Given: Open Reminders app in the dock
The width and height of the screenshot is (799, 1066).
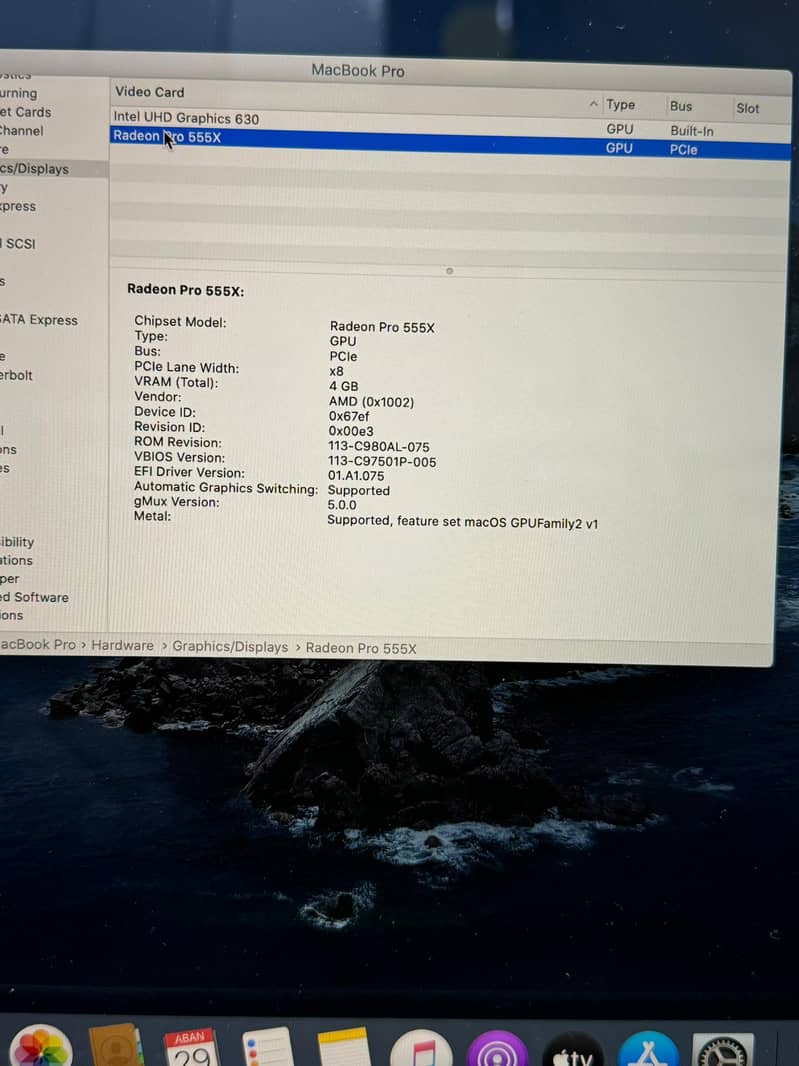Looking at the screenshot, I should [265, 1048].
